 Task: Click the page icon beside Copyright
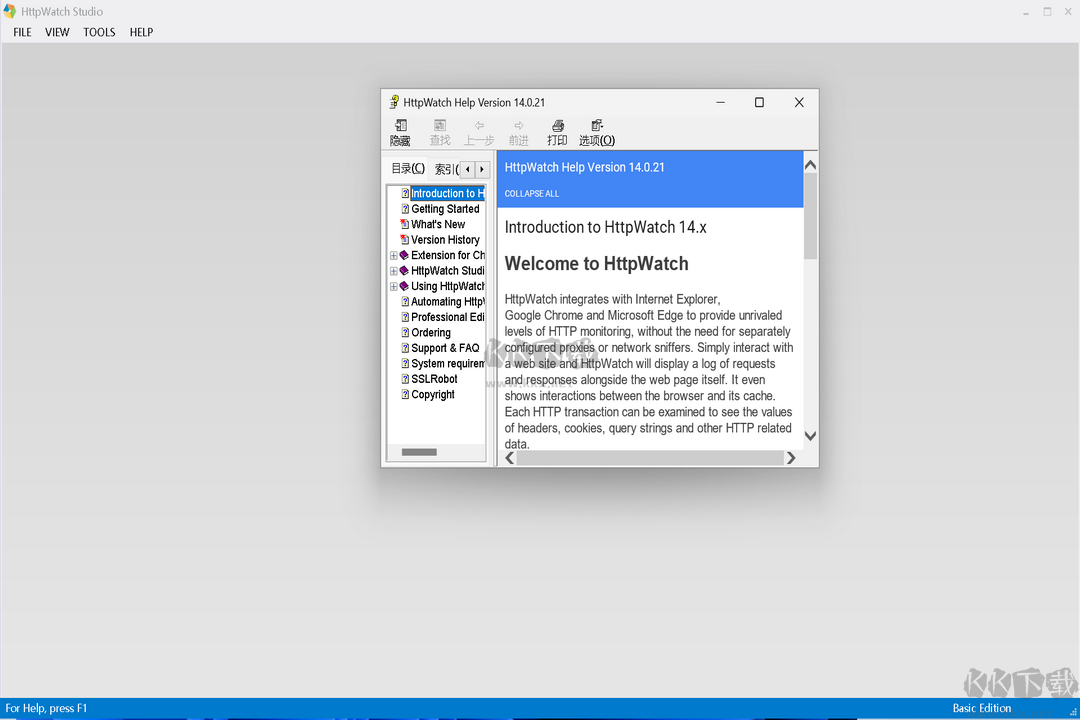[405, 394]
